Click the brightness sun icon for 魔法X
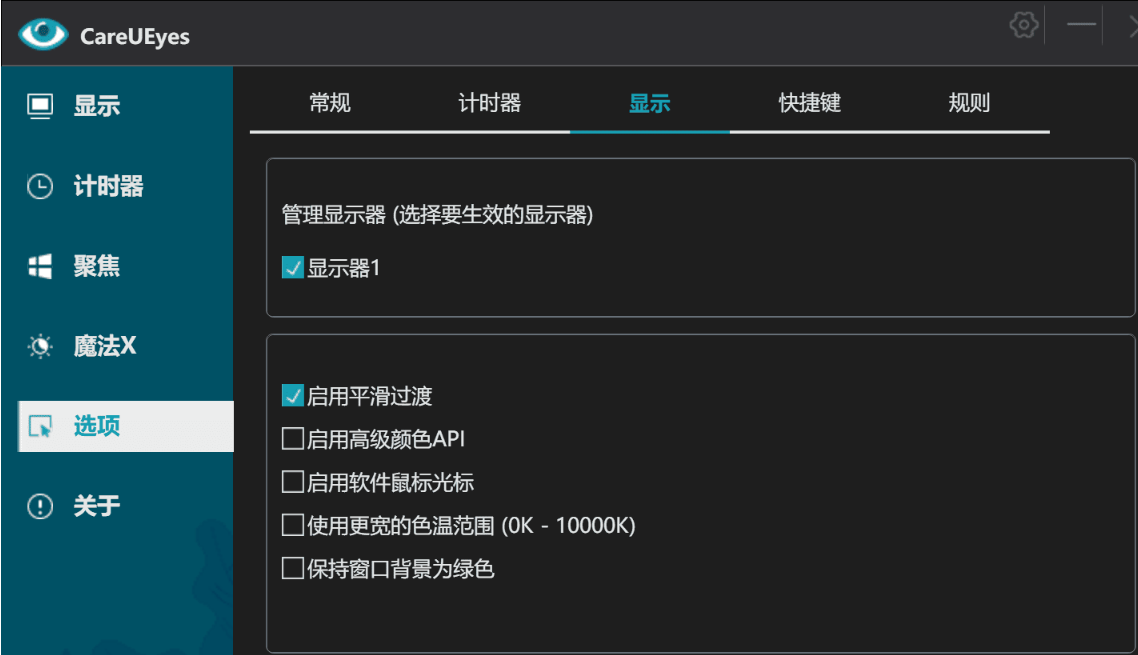Viewport: 1138px width, 655px height. pyautogui.click(x=40, y=347)
